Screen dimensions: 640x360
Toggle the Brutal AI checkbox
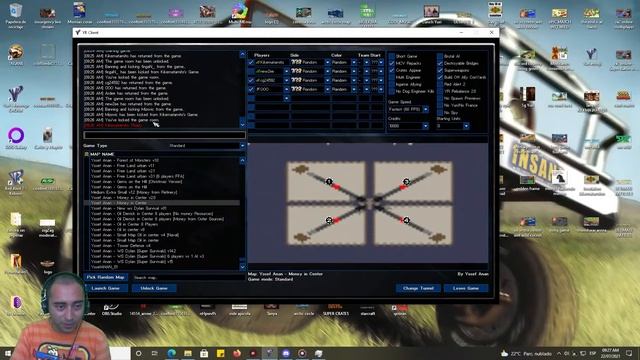[440, 56]
